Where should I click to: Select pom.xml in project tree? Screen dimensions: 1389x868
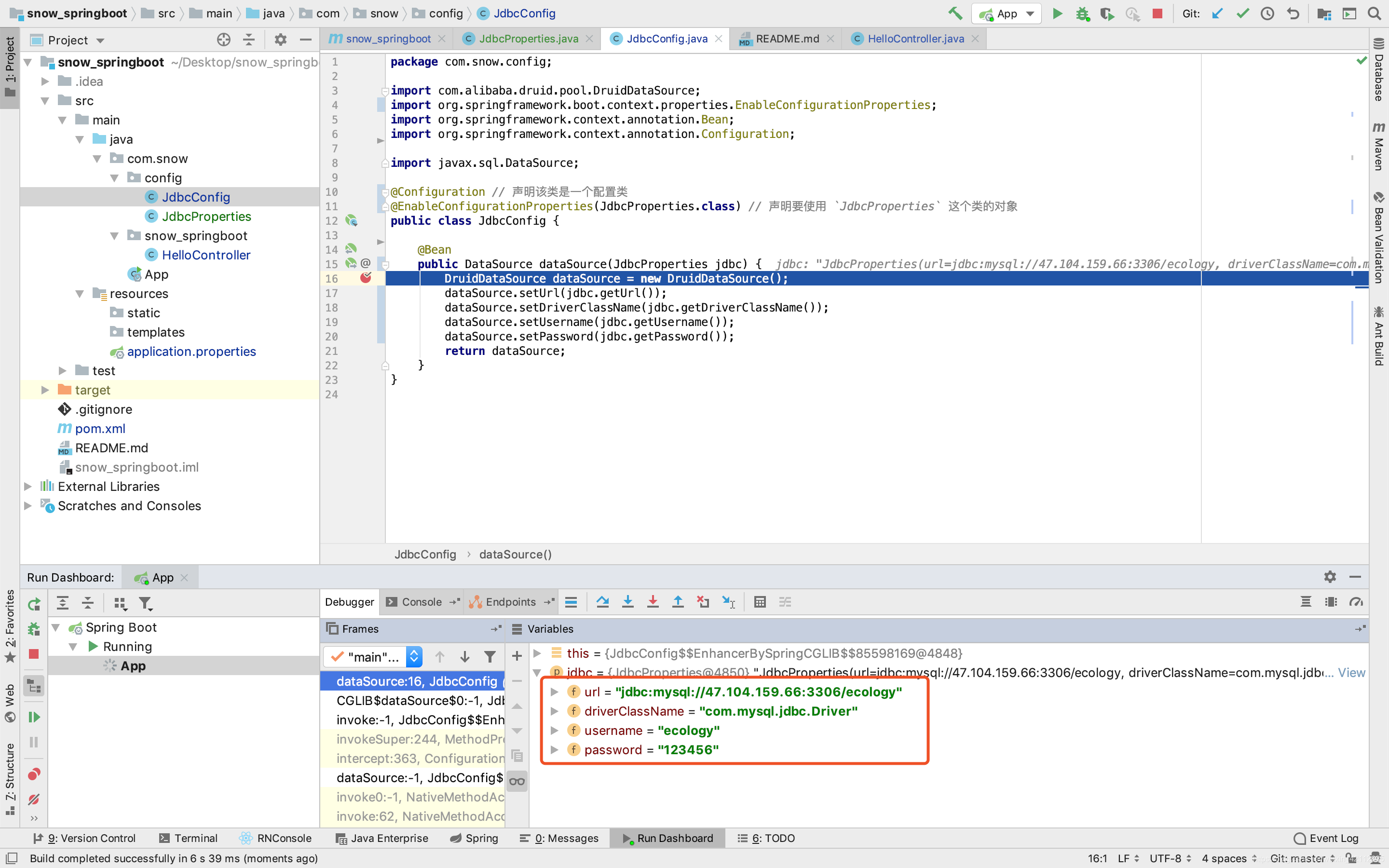pyautogui.click(x=100, y=428)
